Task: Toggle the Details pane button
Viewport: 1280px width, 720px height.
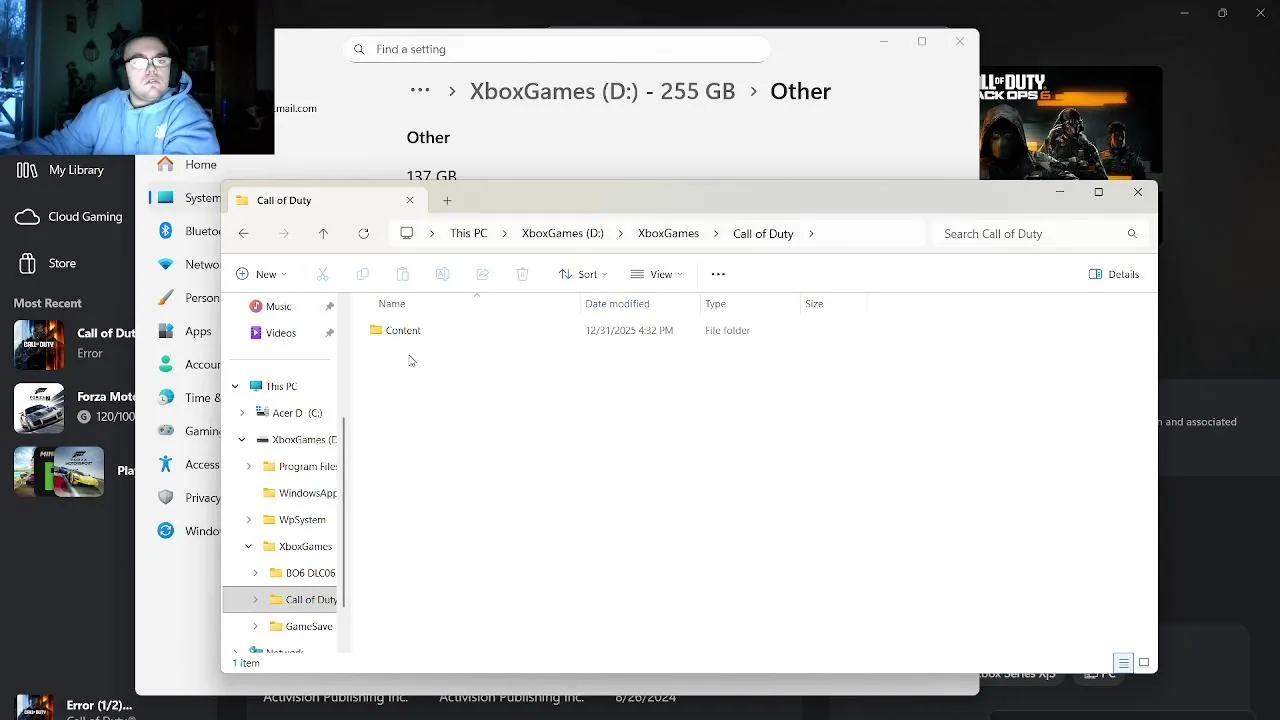Action: point(1114,274)
